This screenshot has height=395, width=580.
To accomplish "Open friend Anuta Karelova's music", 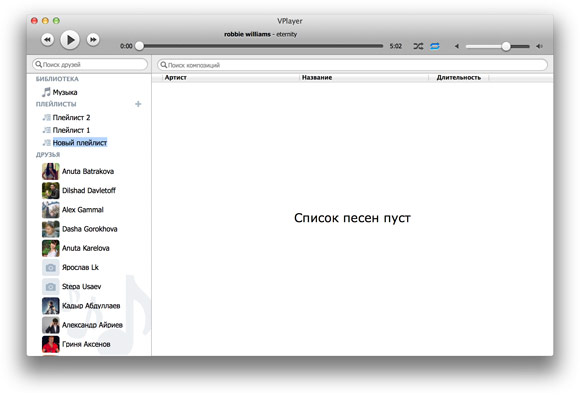I will [85, 248].
